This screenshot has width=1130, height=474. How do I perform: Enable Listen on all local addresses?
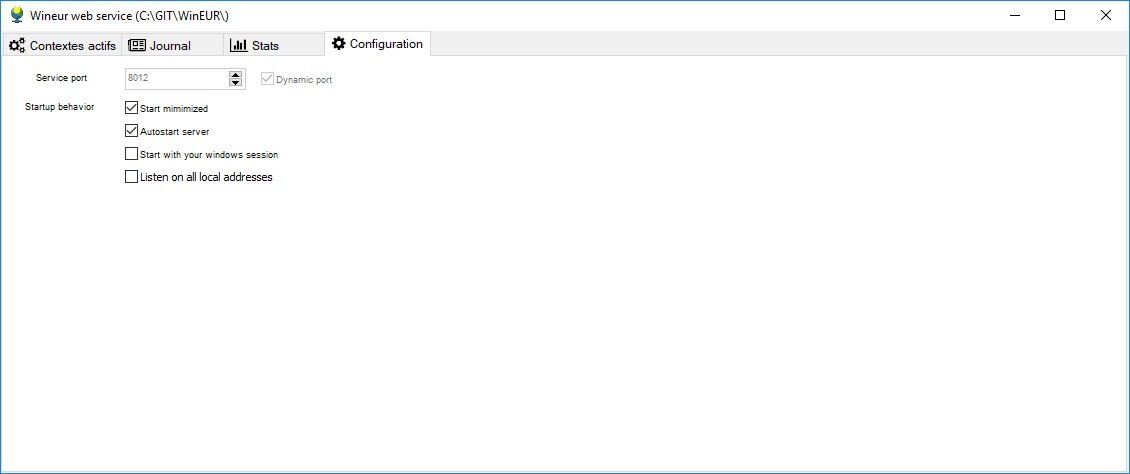point(131,176)
